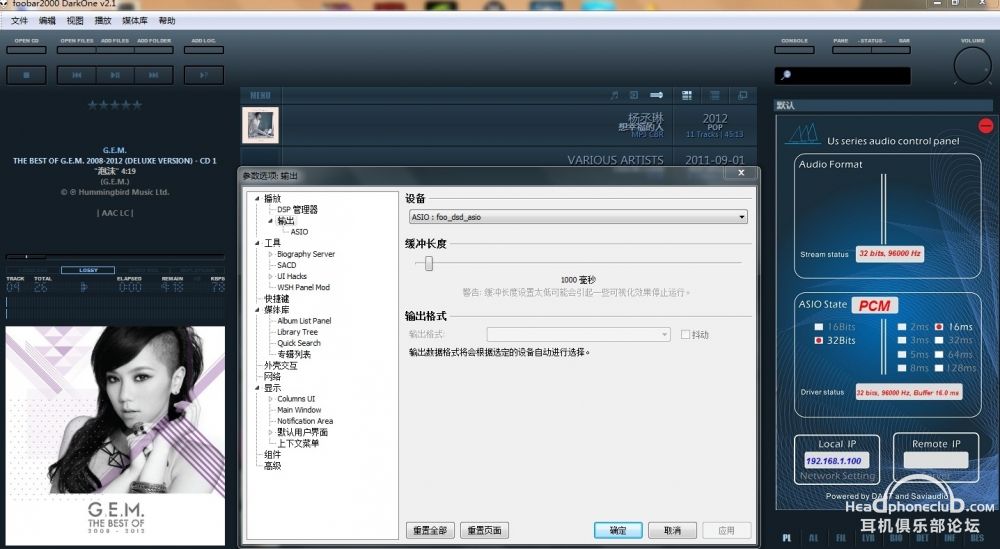The width and height of the screenshot is (1000, 549).
Task: Click the random playback button
Action: pos(203,75)
